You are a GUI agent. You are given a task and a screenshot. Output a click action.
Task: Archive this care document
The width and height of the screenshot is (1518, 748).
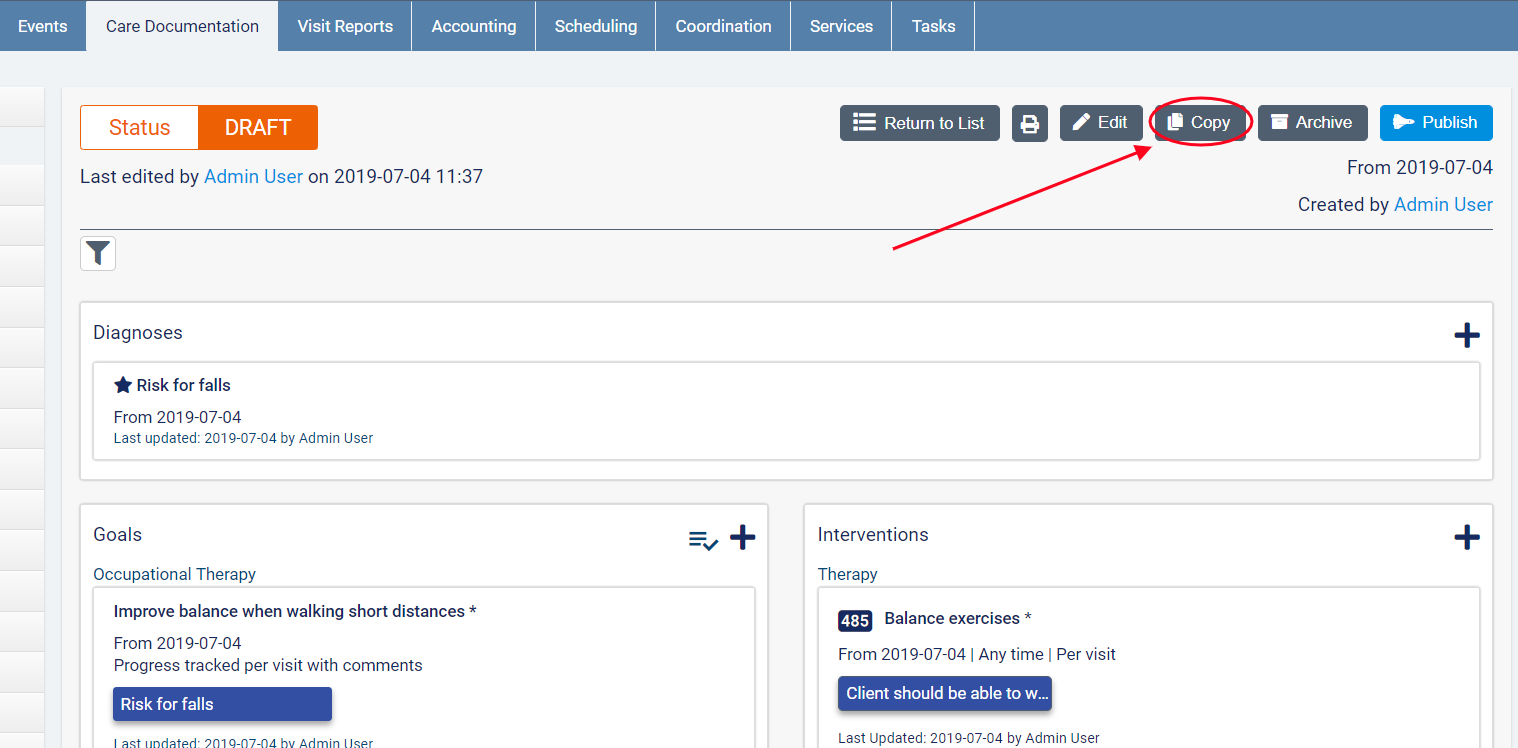click(1312, 123)
